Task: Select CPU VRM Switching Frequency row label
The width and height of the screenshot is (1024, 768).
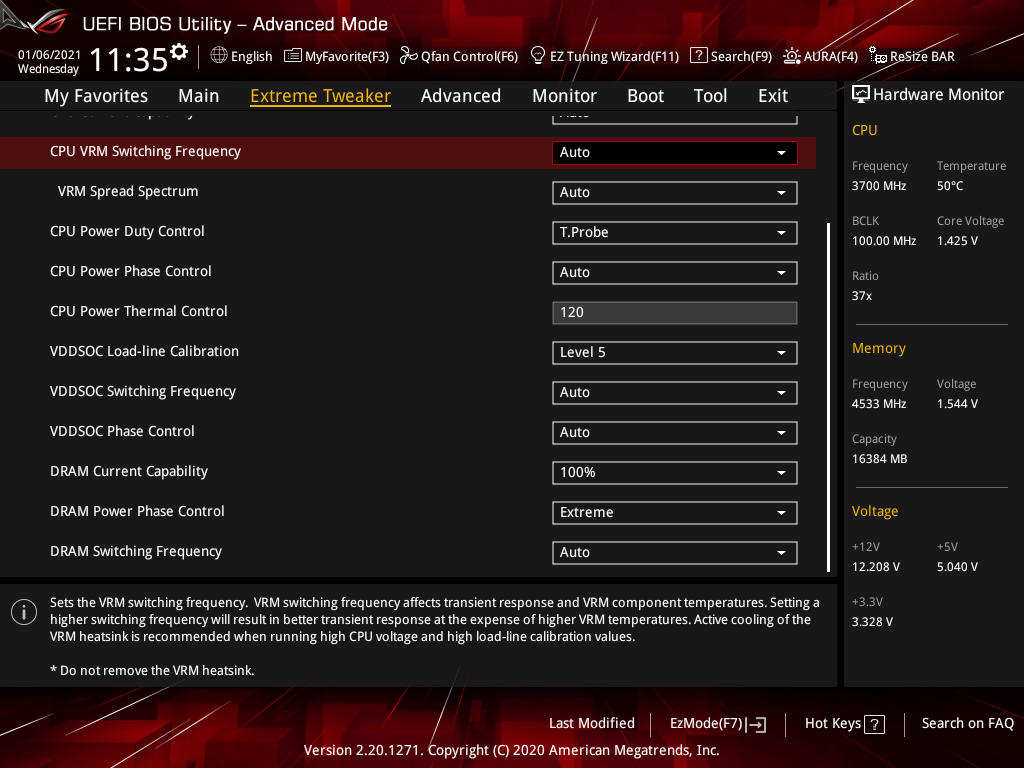Action: coord(145,152)
